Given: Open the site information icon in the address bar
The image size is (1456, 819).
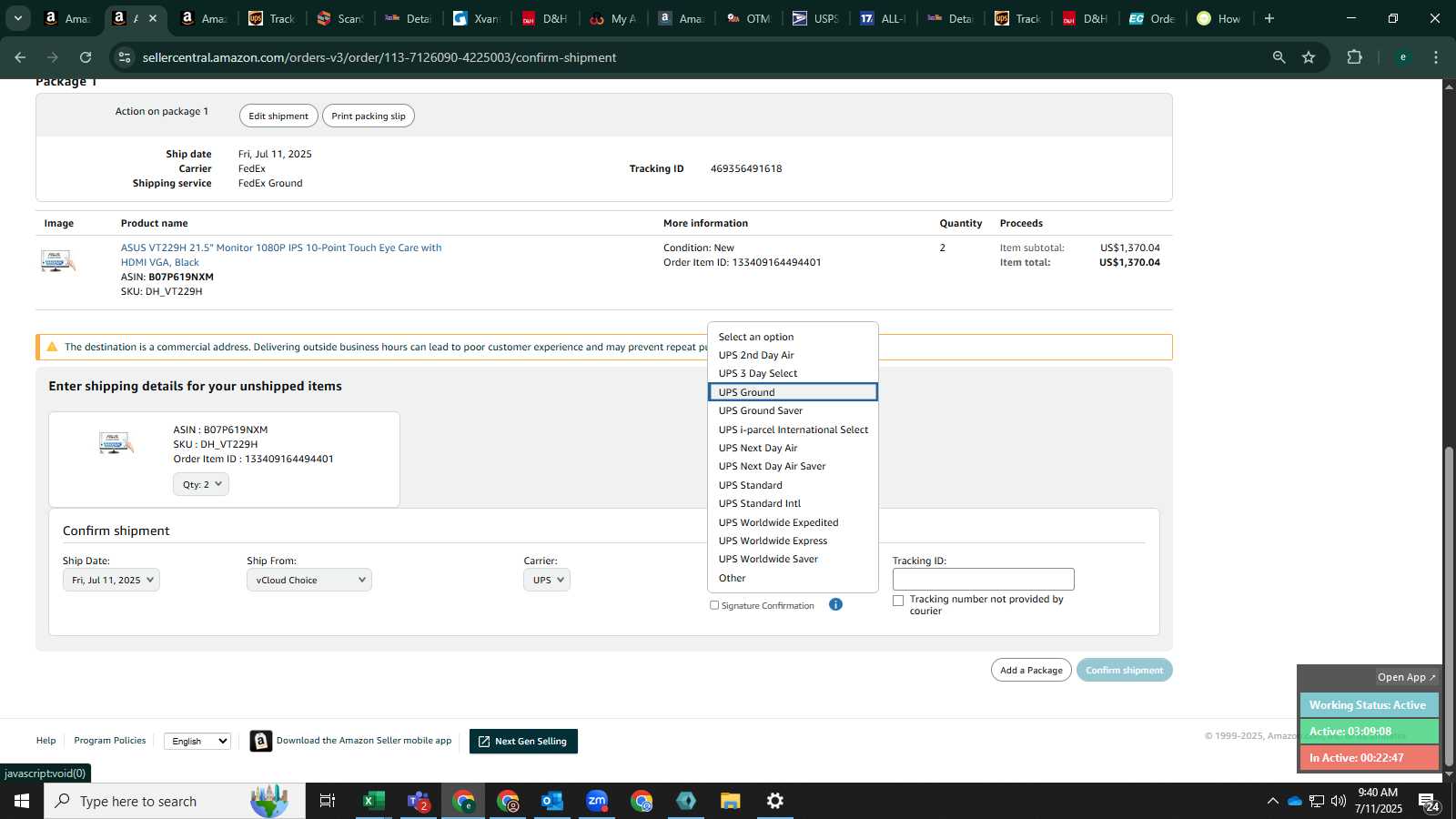Looking at the screenshot, I should 125,57.
